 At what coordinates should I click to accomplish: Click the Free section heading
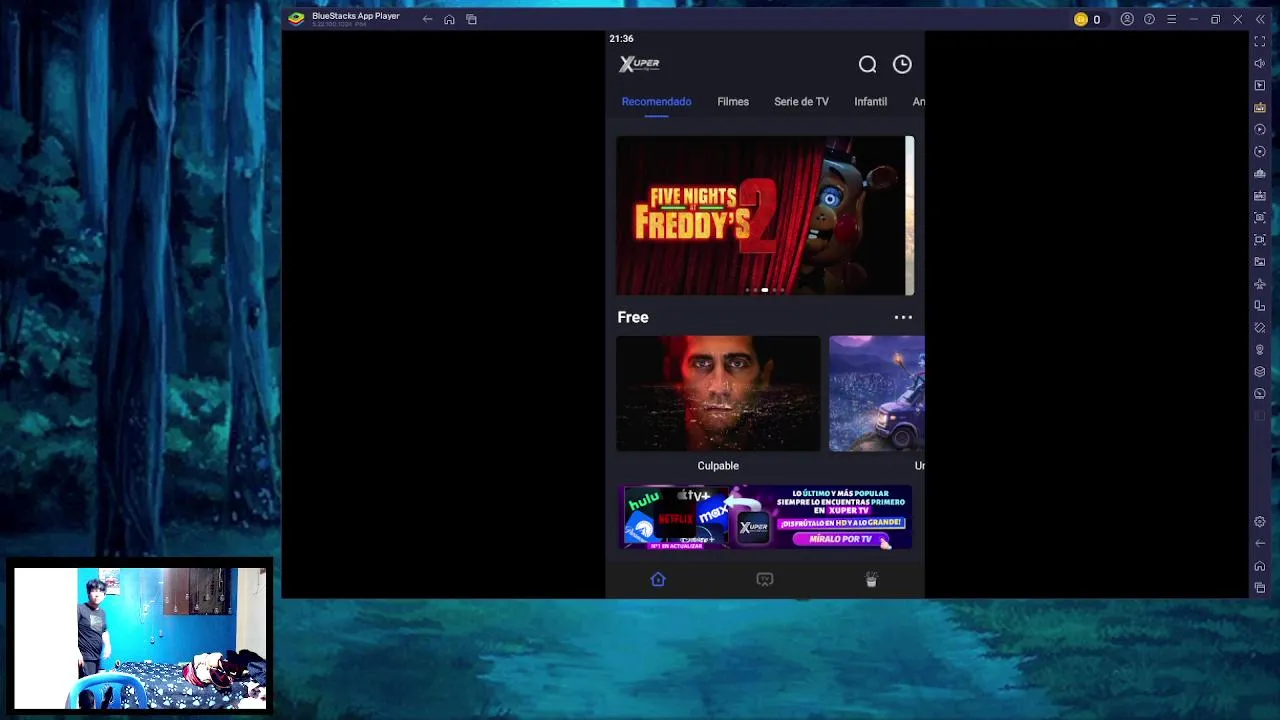(633, 317)
